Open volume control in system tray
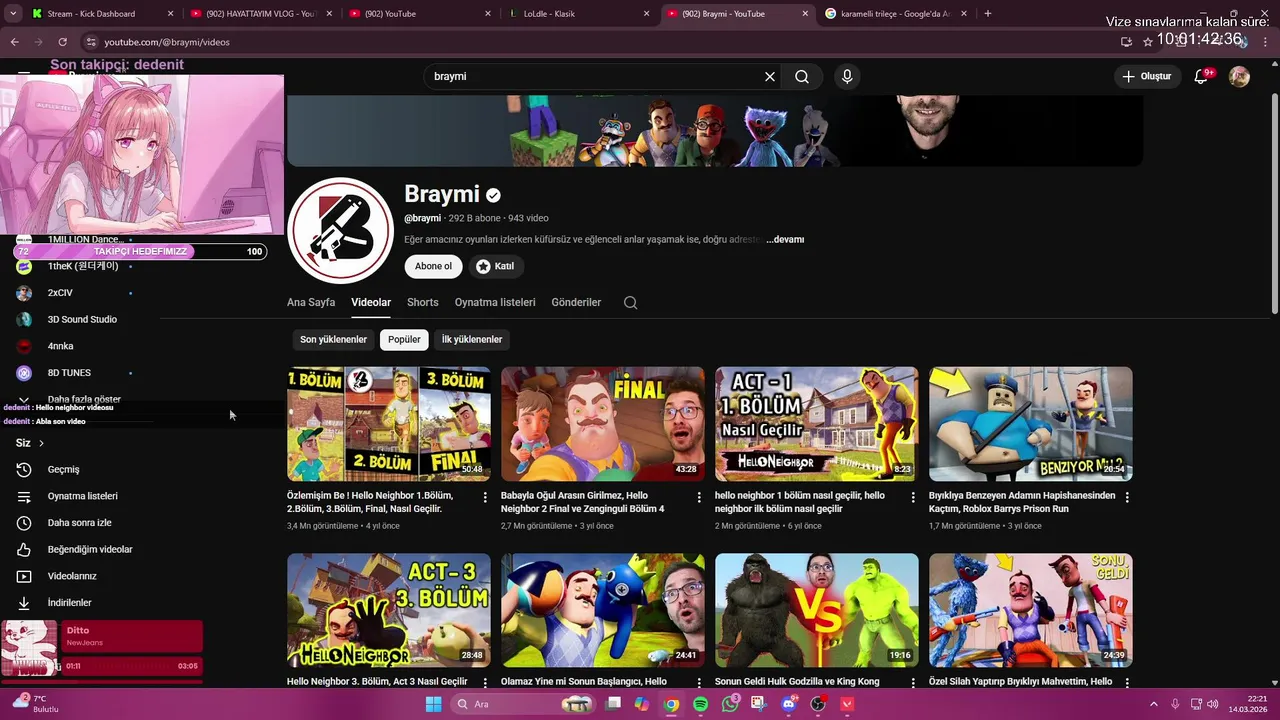Viewport: 1280px width, 720px height. pos(1215,704)
